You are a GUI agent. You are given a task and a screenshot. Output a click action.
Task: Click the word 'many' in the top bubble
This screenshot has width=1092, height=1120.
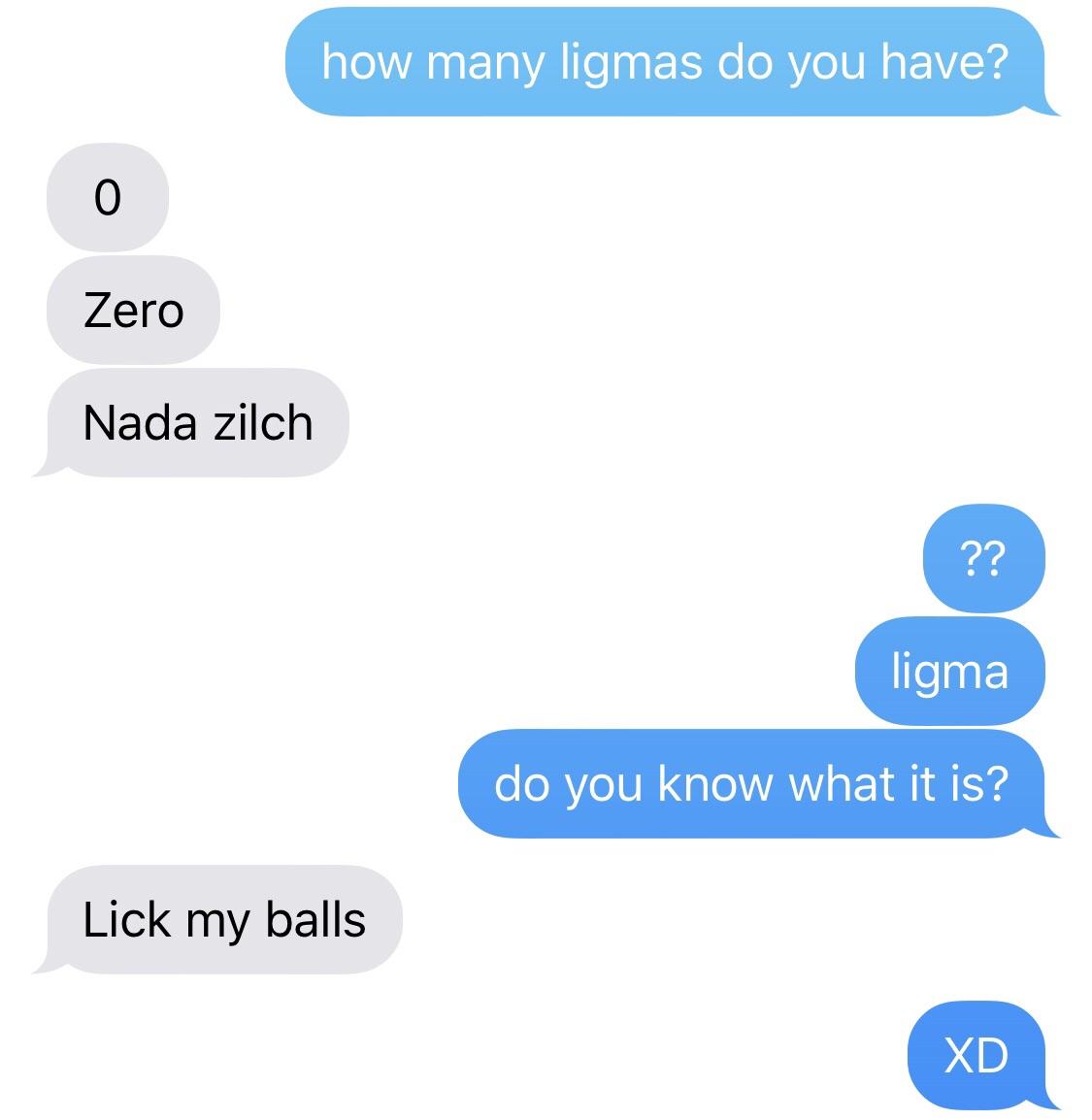(486, 64)
